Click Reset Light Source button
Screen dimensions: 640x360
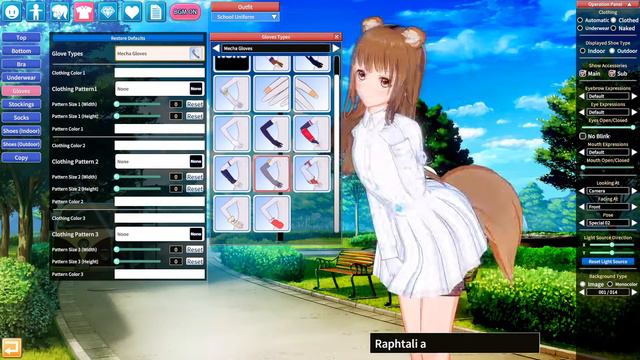click(x=608, y=262)
